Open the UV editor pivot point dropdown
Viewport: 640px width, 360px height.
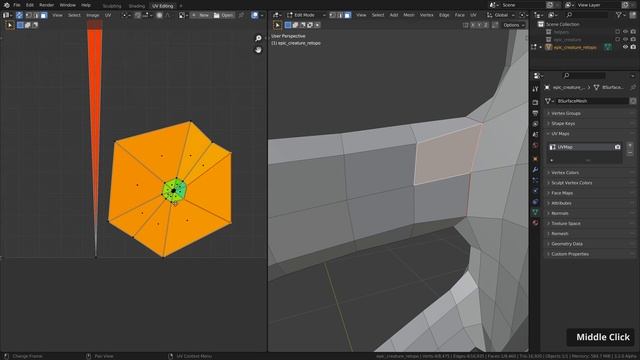point(126,15)
